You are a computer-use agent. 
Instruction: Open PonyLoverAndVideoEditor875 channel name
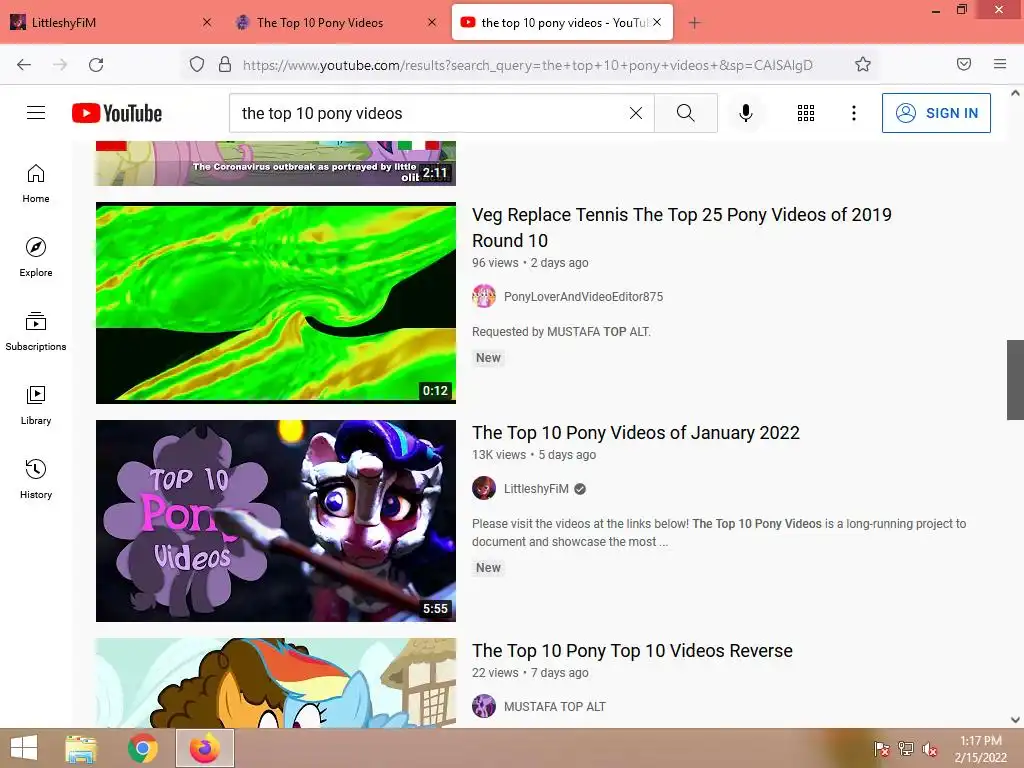point(583,296)
